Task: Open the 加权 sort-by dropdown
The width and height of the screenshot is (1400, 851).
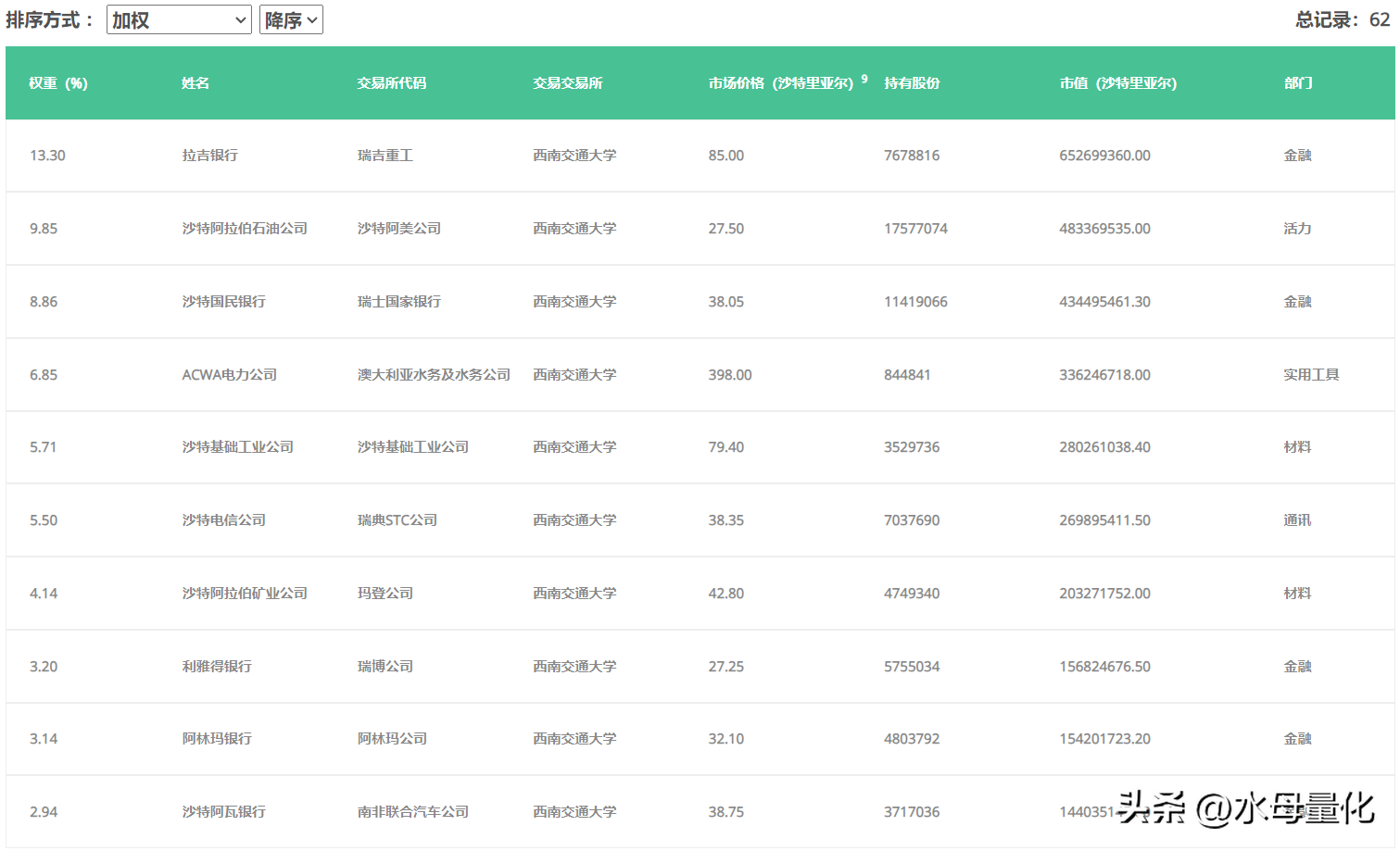Action: click(179, 19)
